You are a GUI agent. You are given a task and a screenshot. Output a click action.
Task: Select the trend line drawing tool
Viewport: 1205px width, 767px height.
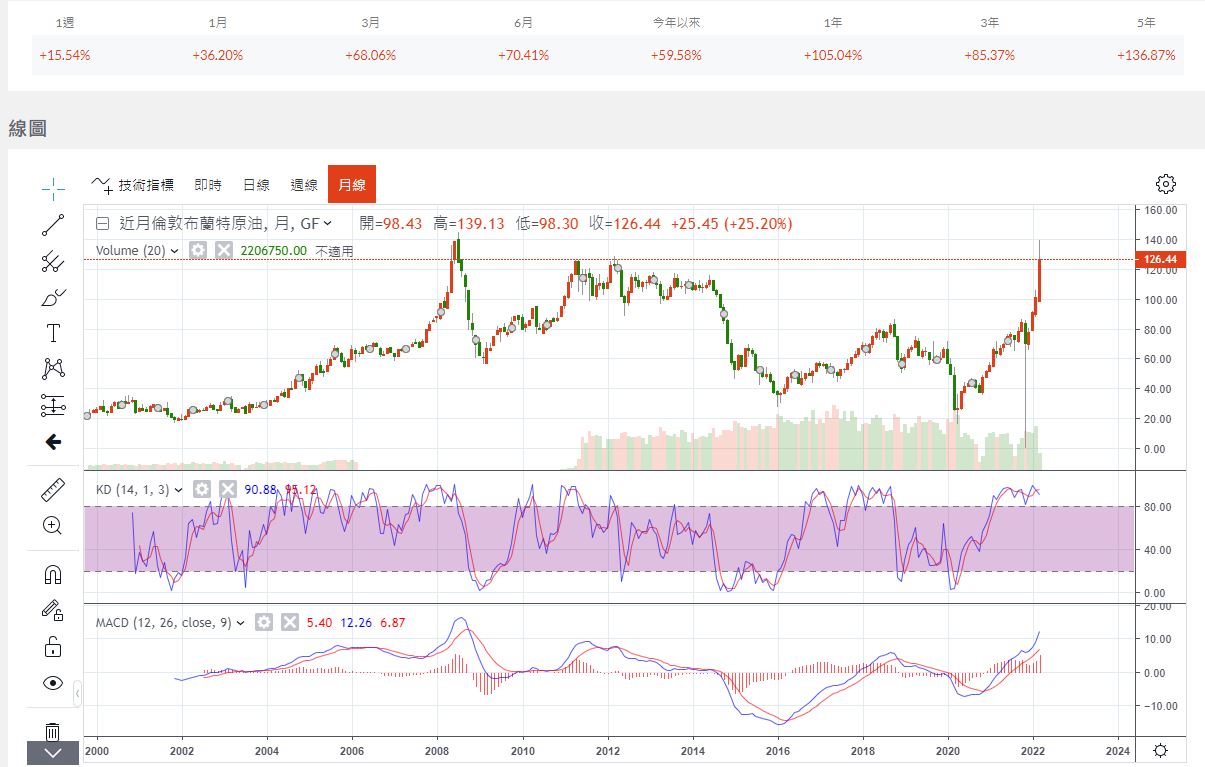tap(53, 225)
